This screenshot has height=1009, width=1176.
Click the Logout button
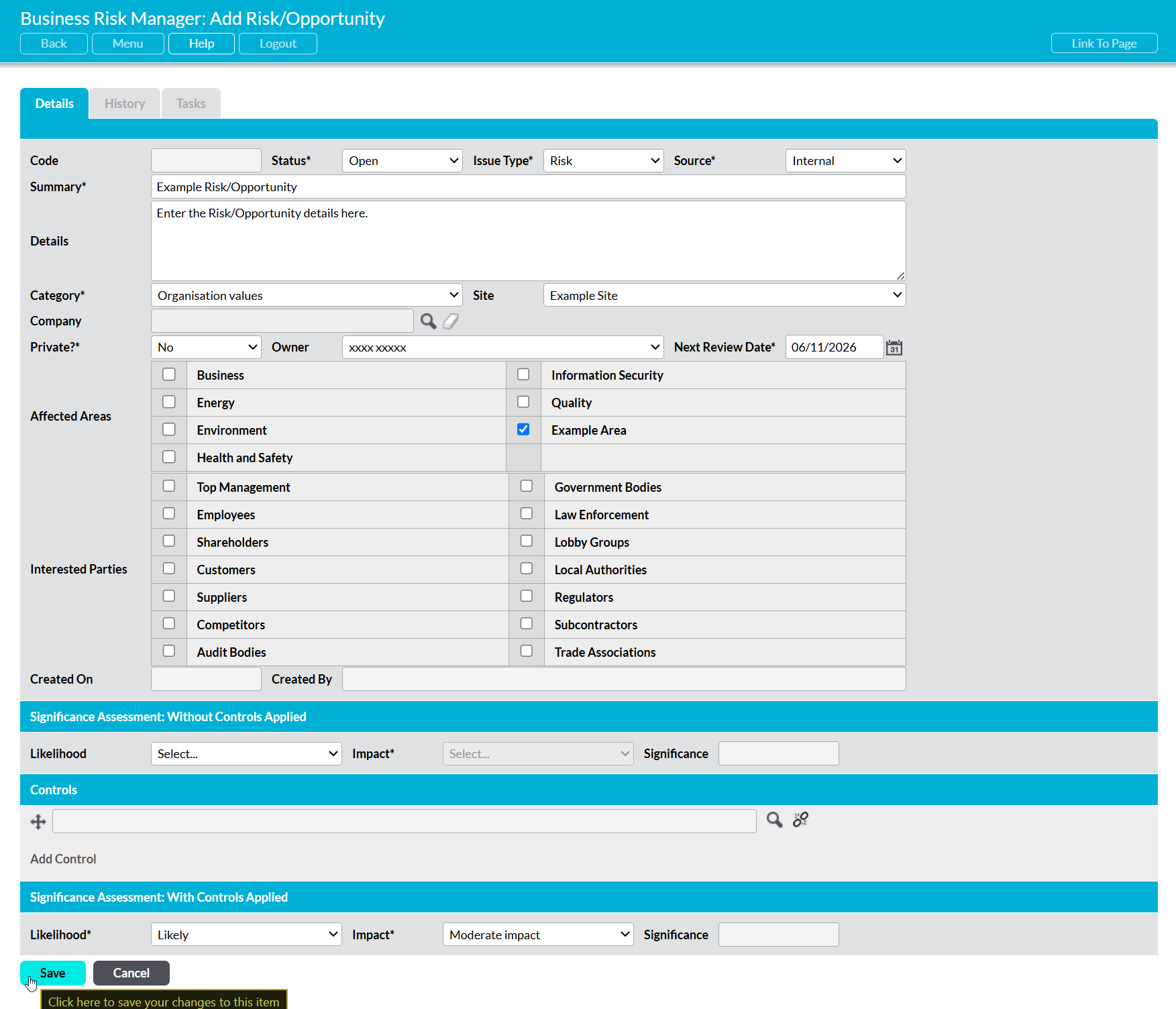pos(278,44)
